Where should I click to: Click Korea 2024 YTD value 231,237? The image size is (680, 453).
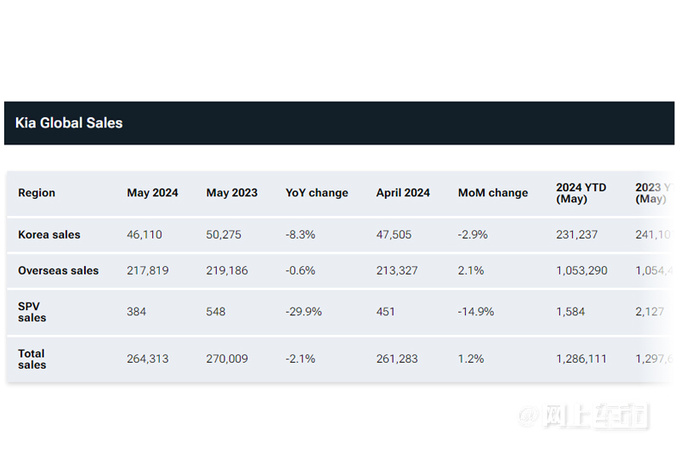click(x=577, y=235)
